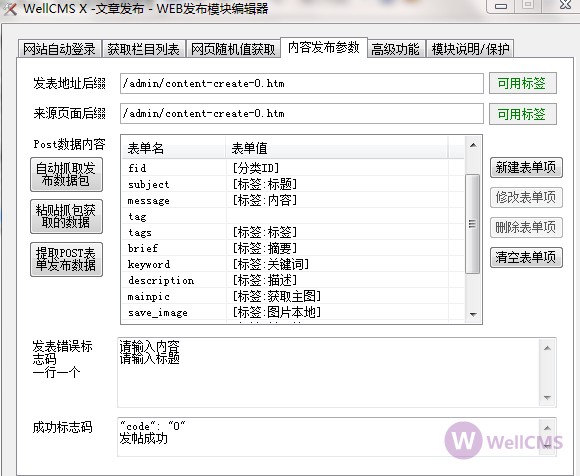The height and width of the screenshot is (476, 580).
Task: Click inside the 成功标志码 text area
Action: pos(328,437)
